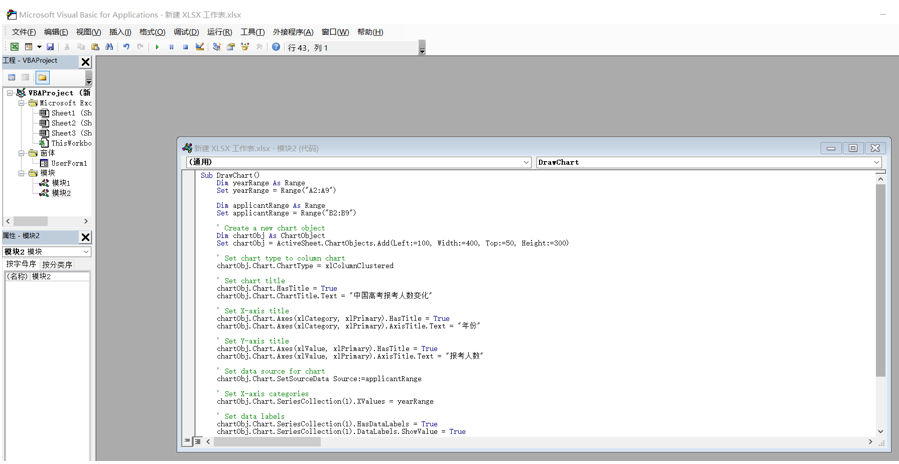Collapse the 模块 folder node
The height and width of the screenshot is (464, 899).
coord(21,173)
